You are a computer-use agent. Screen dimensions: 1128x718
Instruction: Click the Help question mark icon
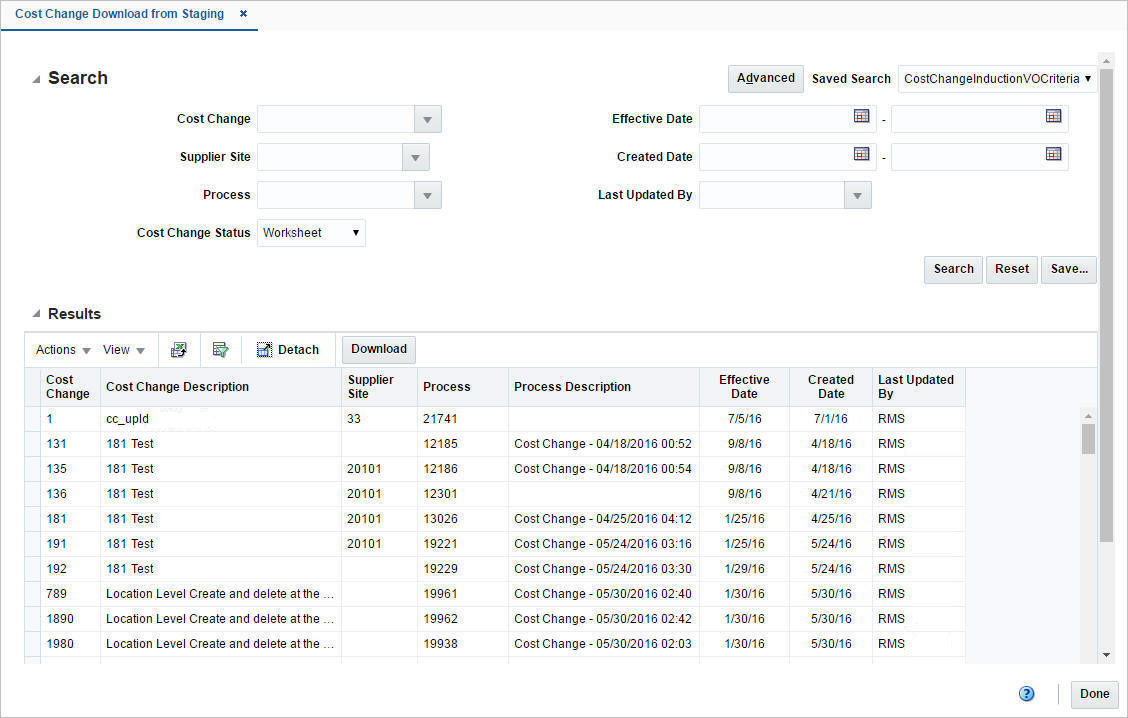click(x=1026, y=693)
